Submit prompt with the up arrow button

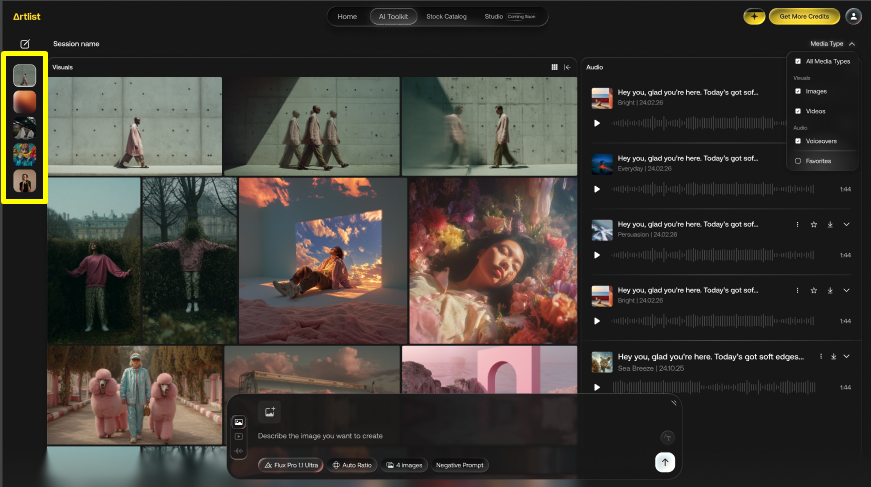click(x=664, y=461)
